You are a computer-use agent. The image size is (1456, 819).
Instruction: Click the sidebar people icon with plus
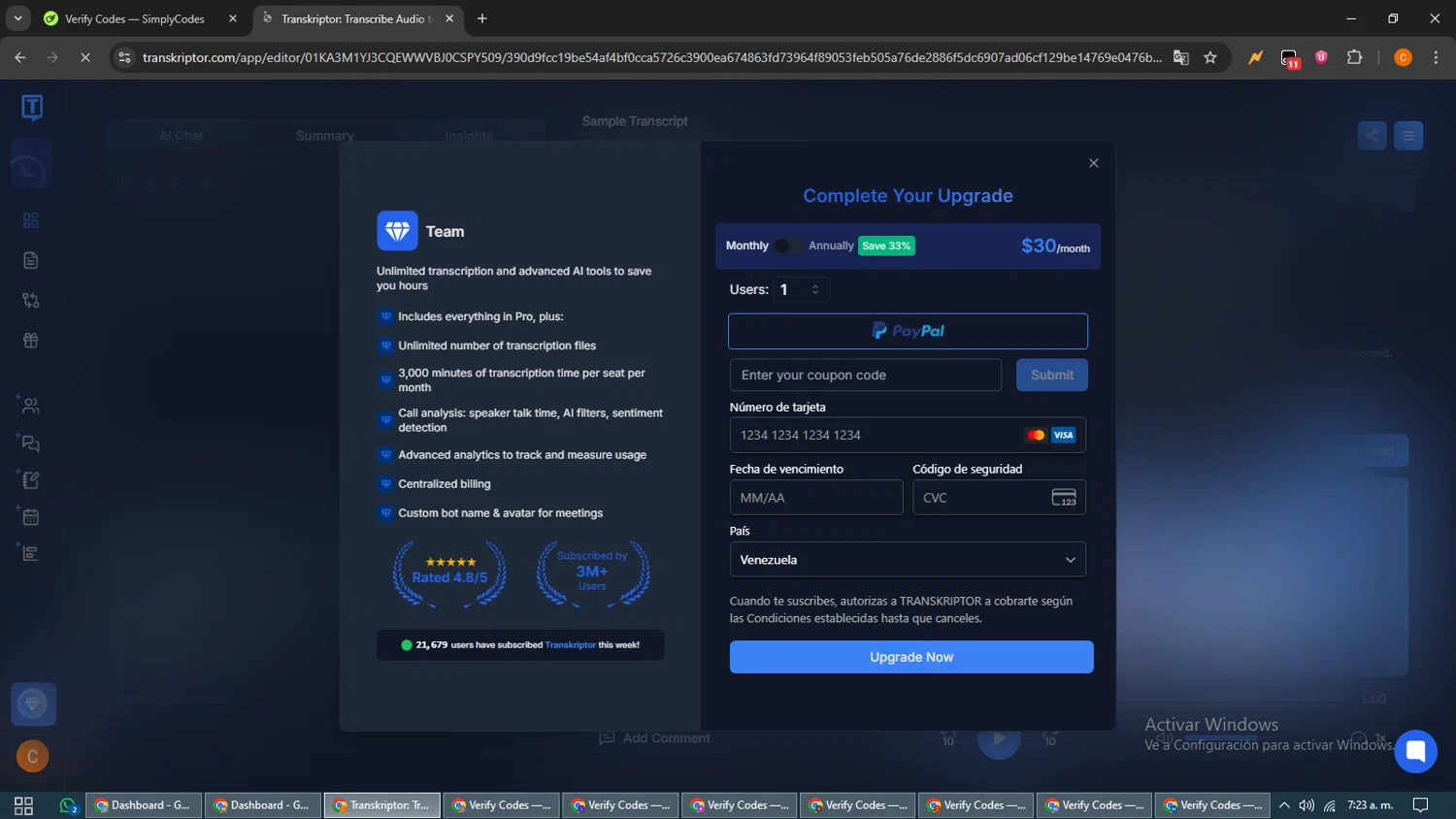tap(29, 405)
